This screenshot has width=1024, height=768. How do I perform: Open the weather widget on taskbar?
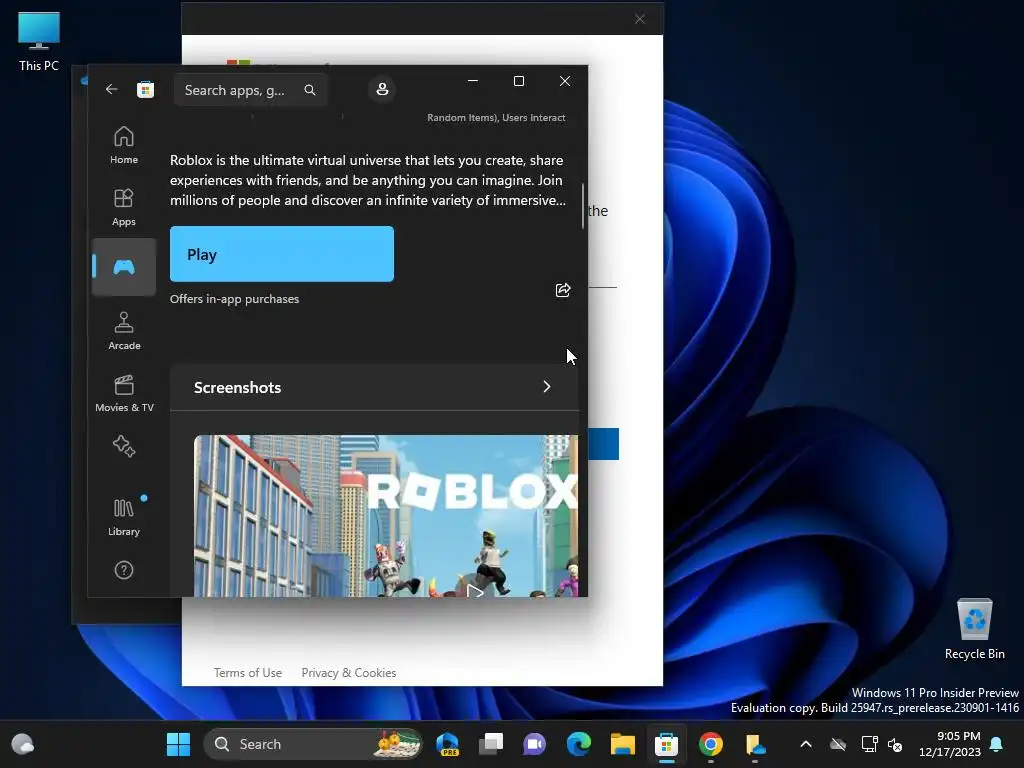23,744
